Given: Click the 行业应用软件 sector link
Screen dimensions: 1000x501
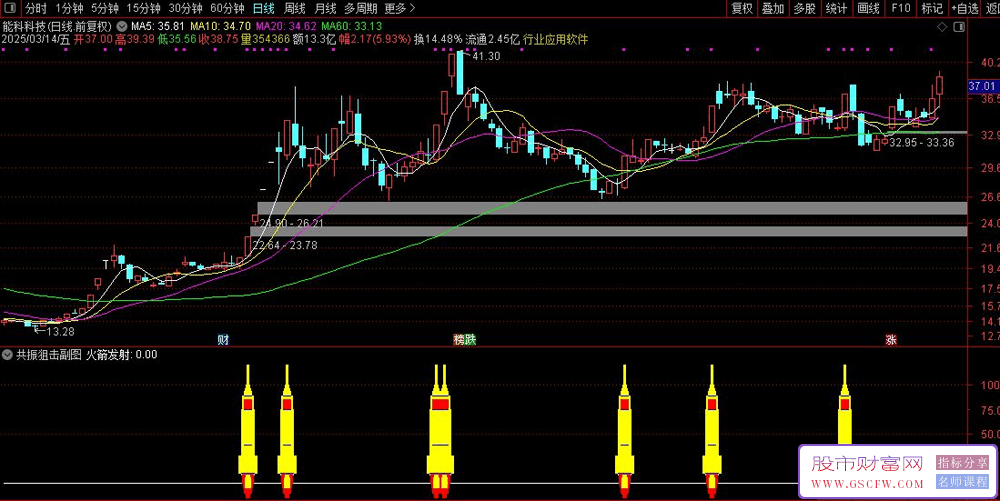Looking at the screenshot, I should [555, 40].
